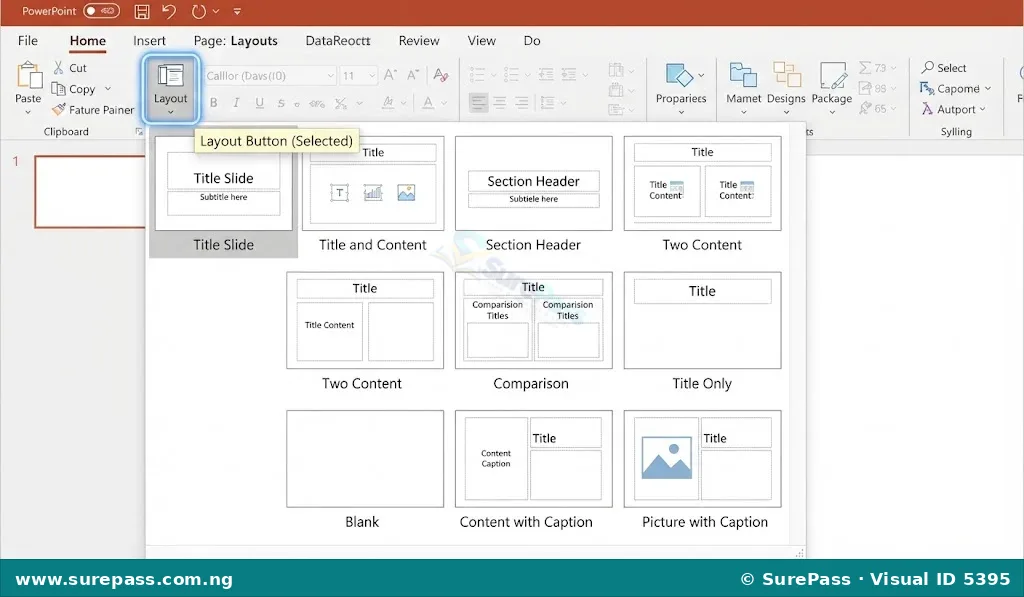The image size is (1024, 597).
Task: Click the Designs icon
Action: [786, 75]
